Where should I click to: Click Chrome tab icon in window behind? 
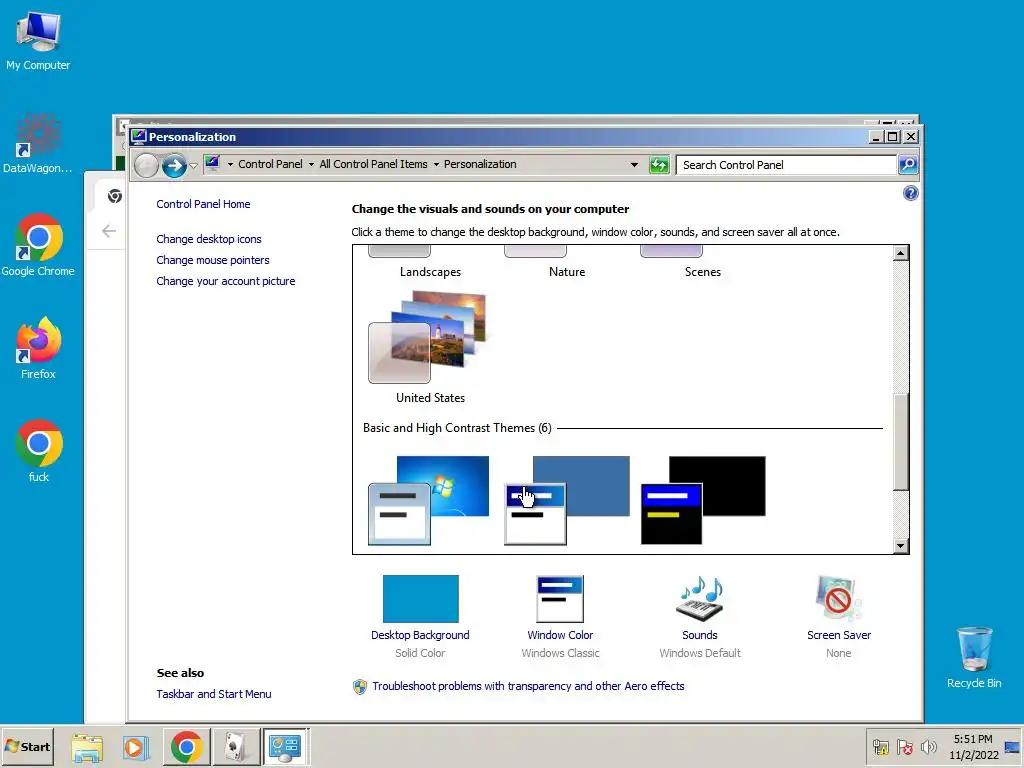115,196
